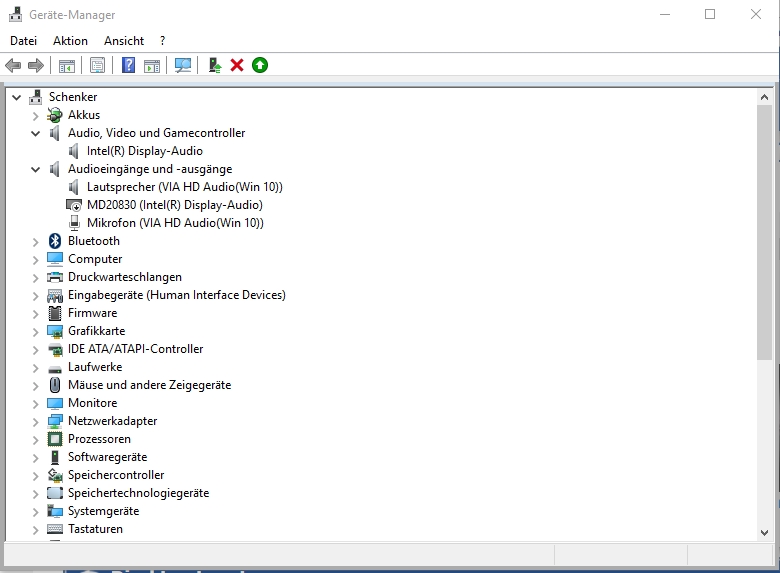Select the Firmware label
The width and height of the screenshot is (780, 573).
click(x=93, y=313)
